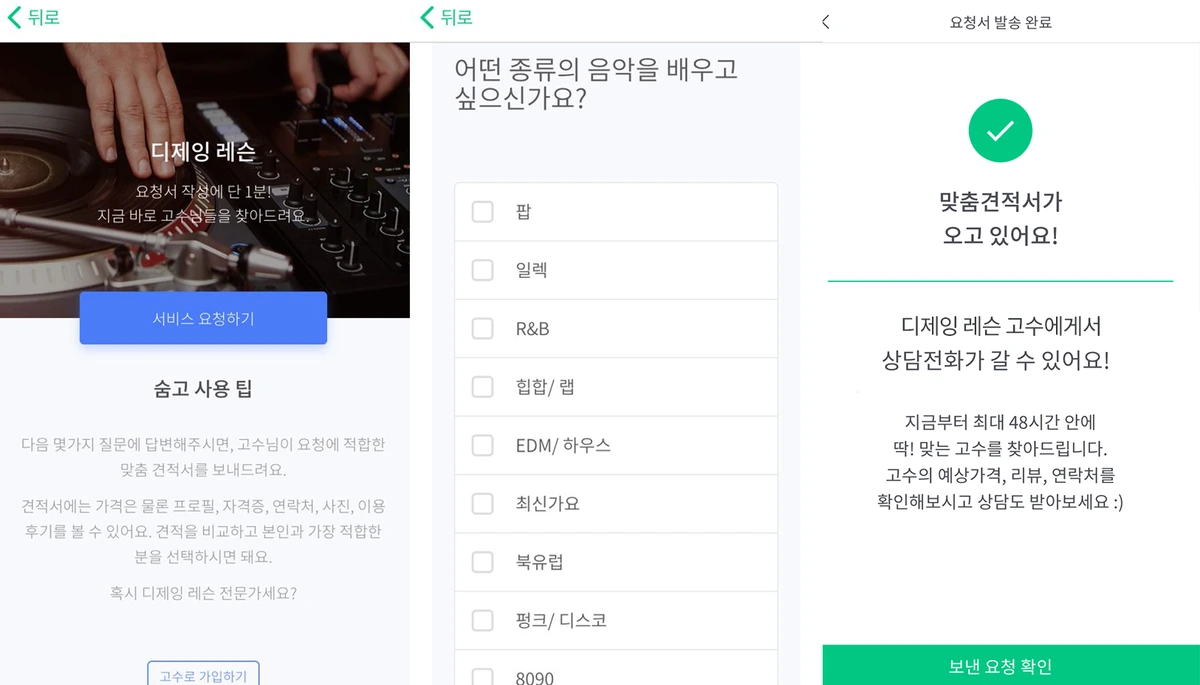Image resolution: width=1200 pixels, height=685 pixels.
Task: Click the 뒤로 back arrow above the music question
Action: [426, 17]
